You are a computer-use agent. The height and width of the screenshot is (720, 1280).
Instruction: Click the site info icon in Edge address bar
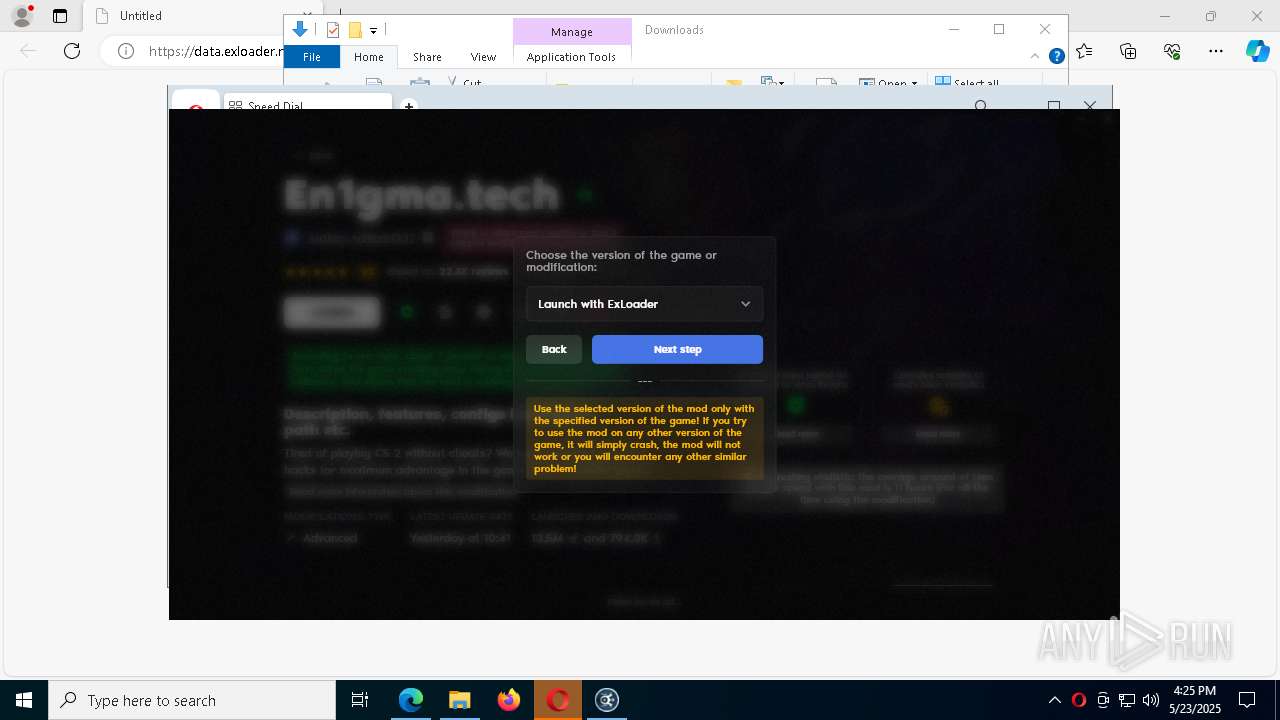point(126,51)
